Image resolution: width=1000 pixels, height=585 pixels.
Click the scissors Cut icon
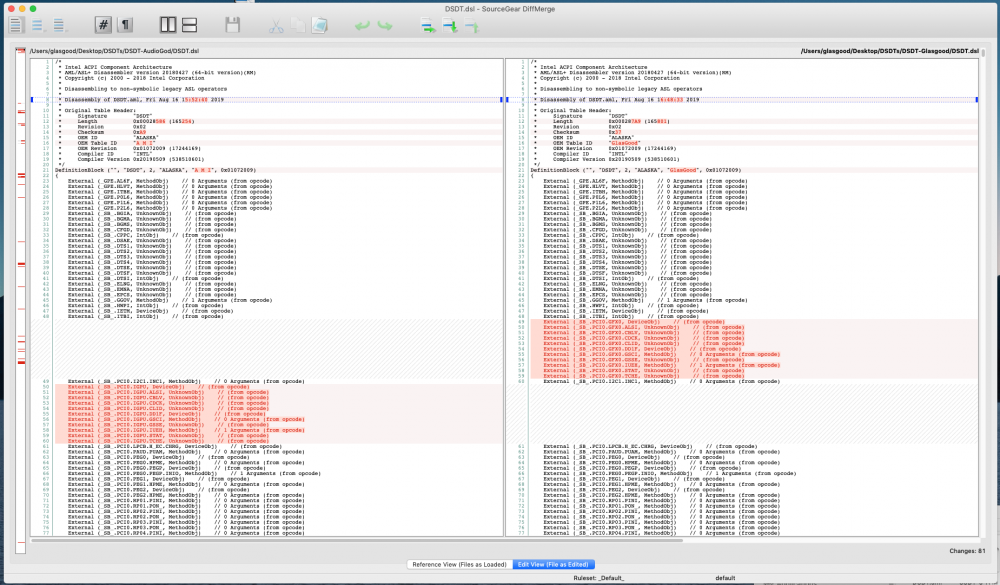point(276,26)
